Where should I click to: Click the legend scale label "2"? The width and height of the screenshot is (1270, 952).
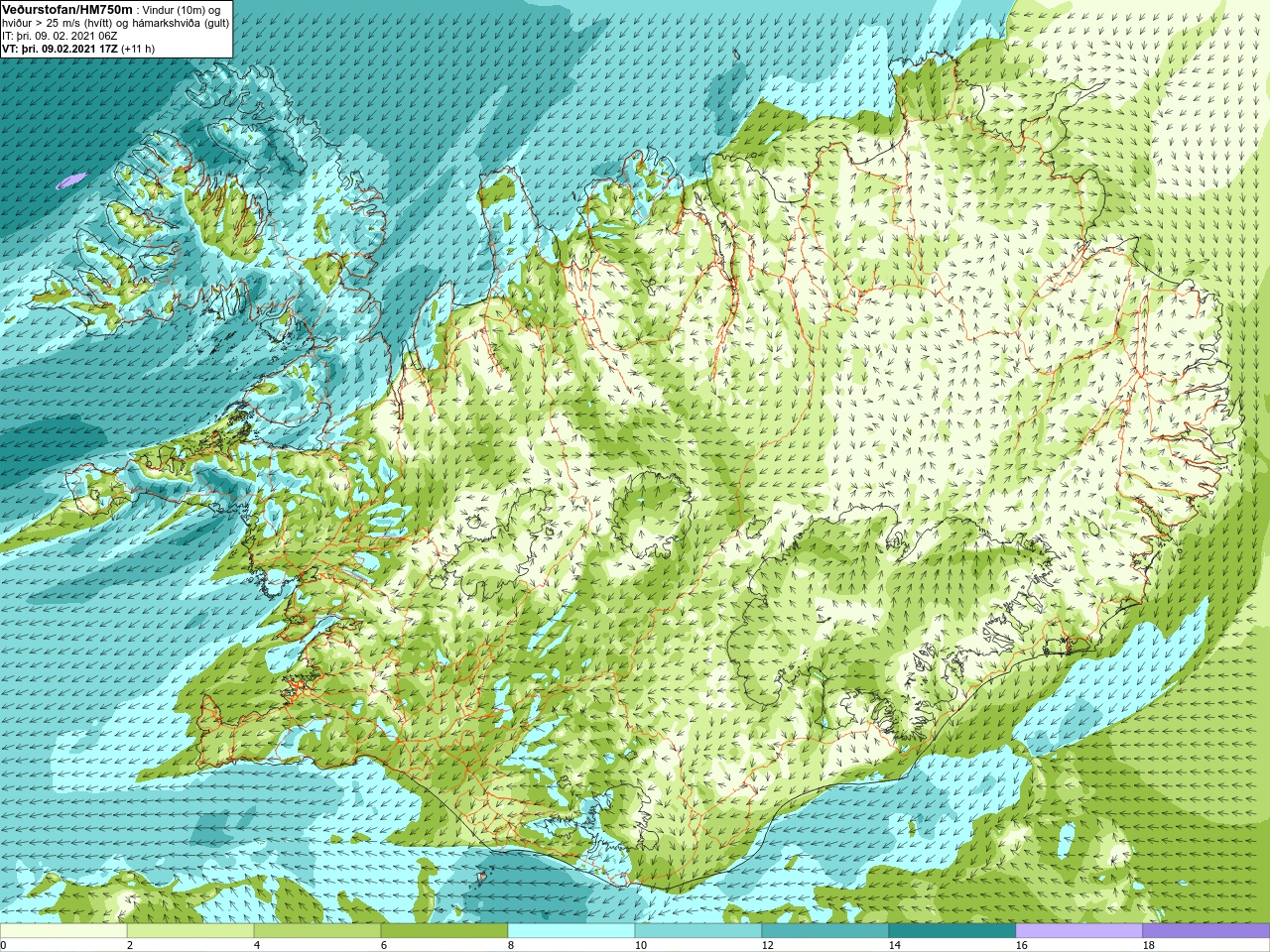click(129, 945)
